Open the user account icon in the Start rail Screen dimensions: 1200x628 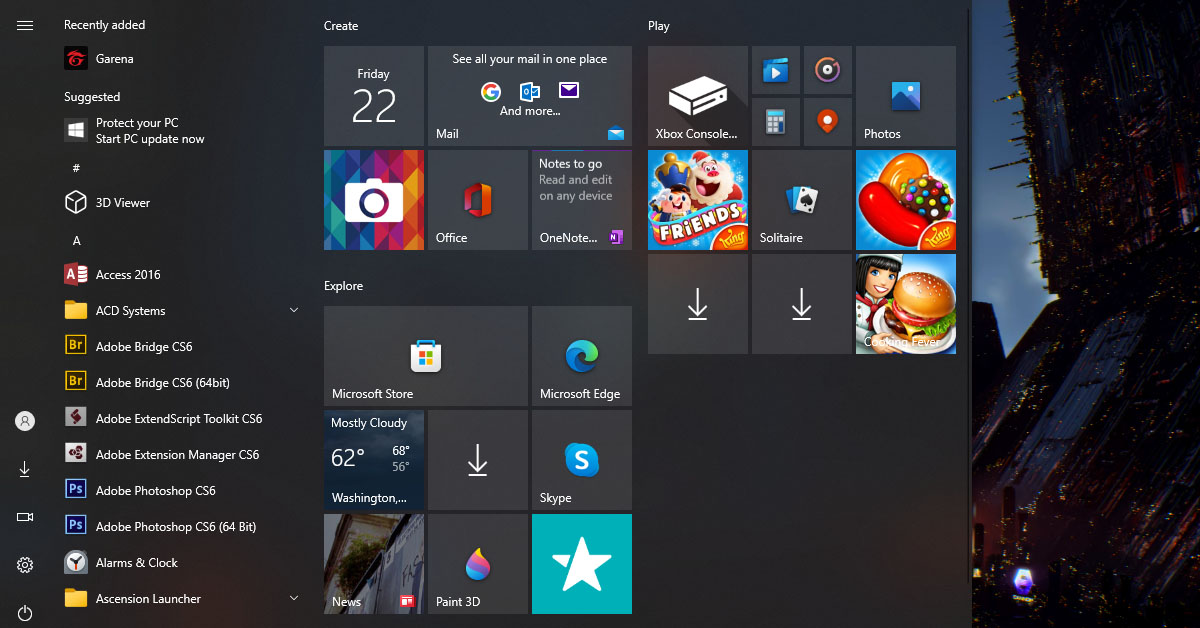coord(25,421)
